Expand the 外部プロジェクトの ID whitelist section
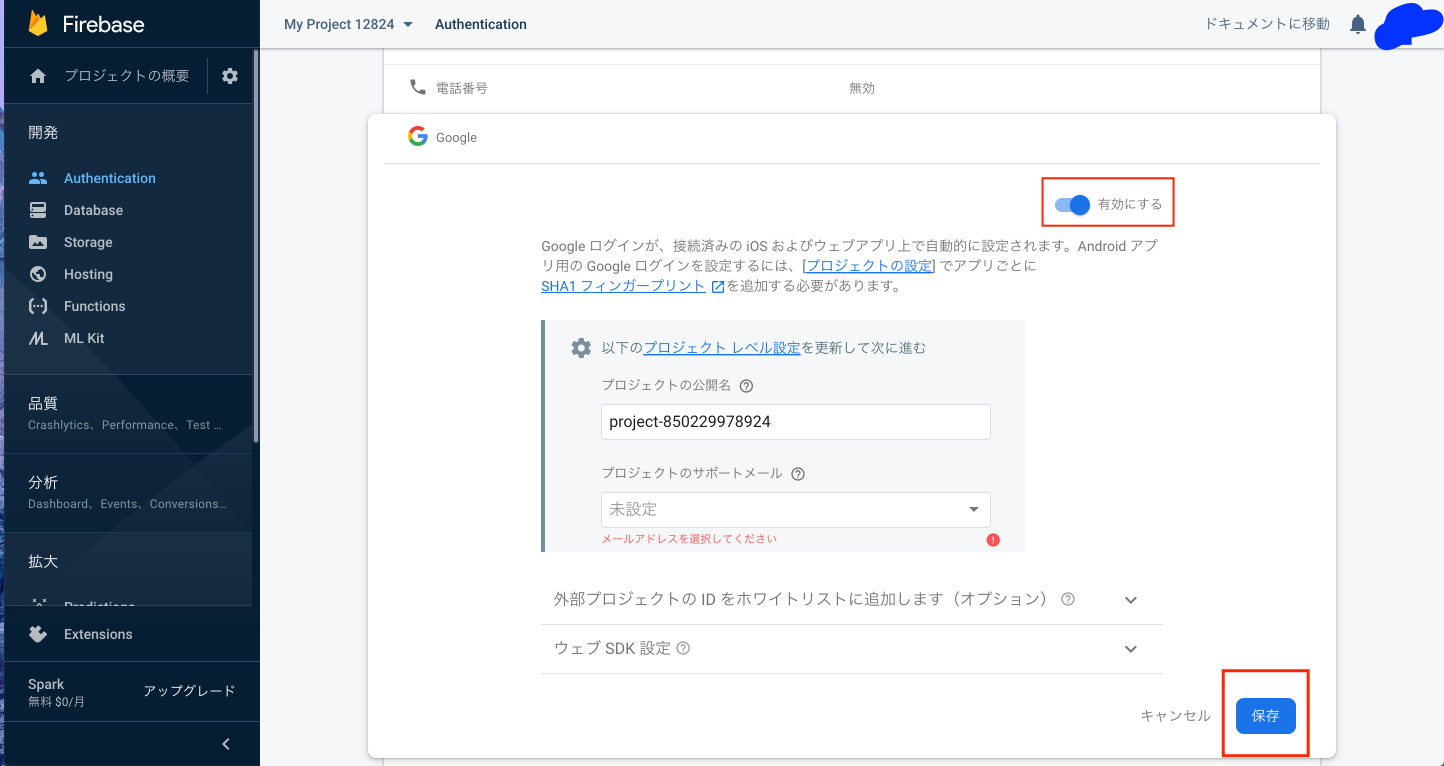This screenshot has height=766, width=1444. 1130,599
